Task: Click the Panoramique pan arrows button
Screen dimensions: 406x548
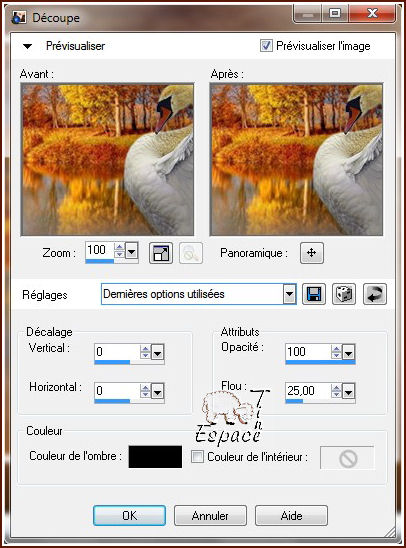Action: [312, 253]
